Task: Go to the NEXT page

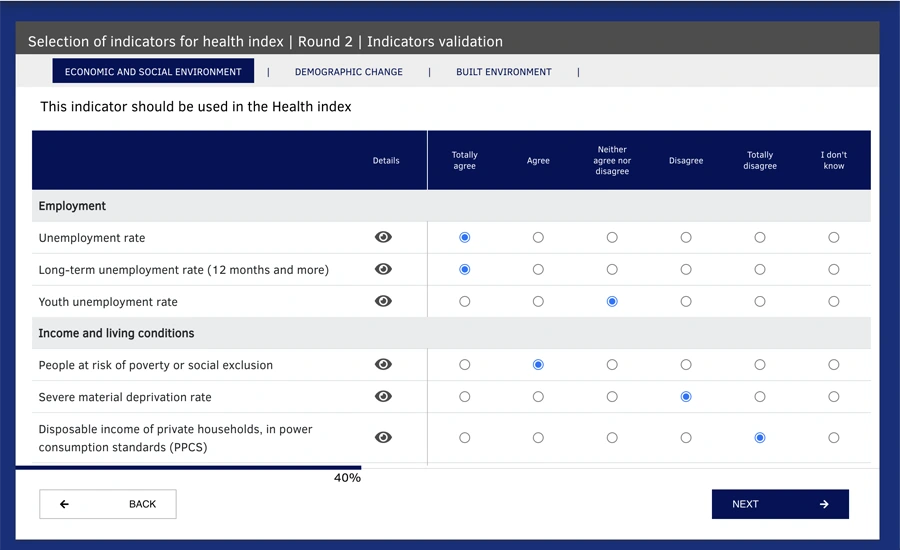Action: pyautogui.click(x=780, y=504)
